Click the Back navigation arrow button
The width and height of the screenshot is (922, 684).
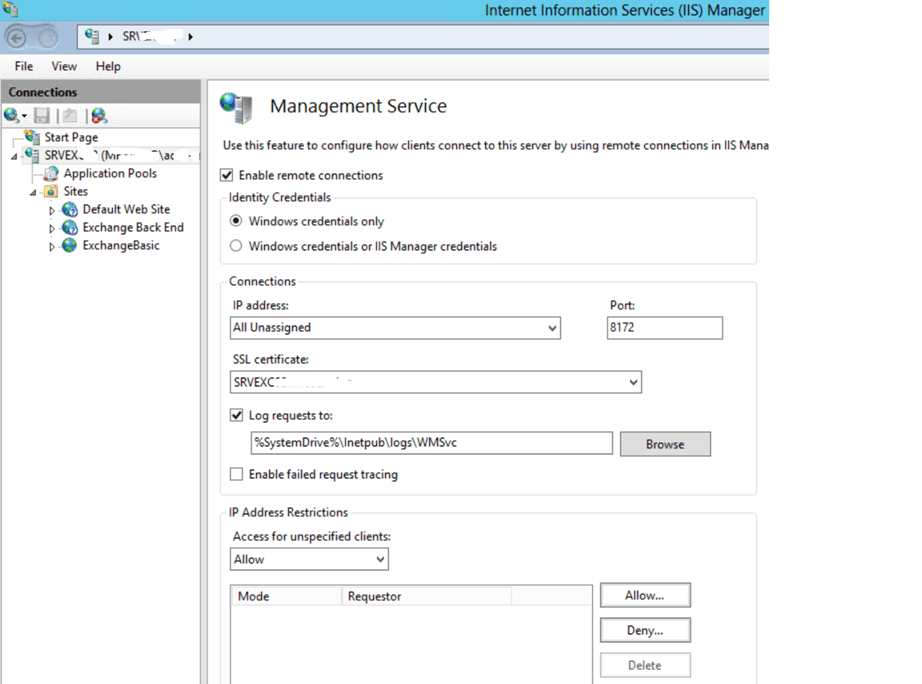click(x=17, y=38)
